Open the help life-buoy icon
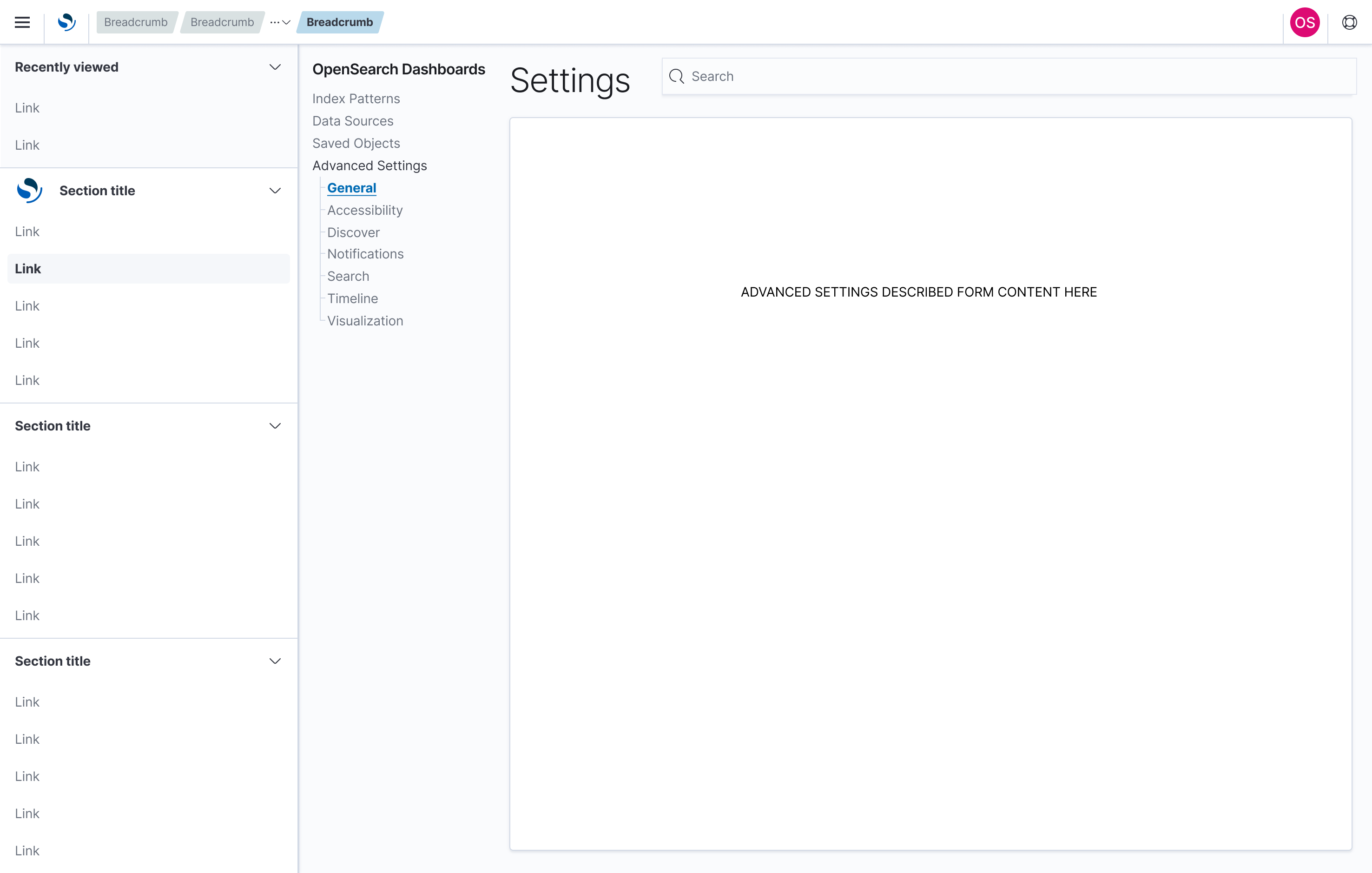1372x873 pixels. (1349, 22)
